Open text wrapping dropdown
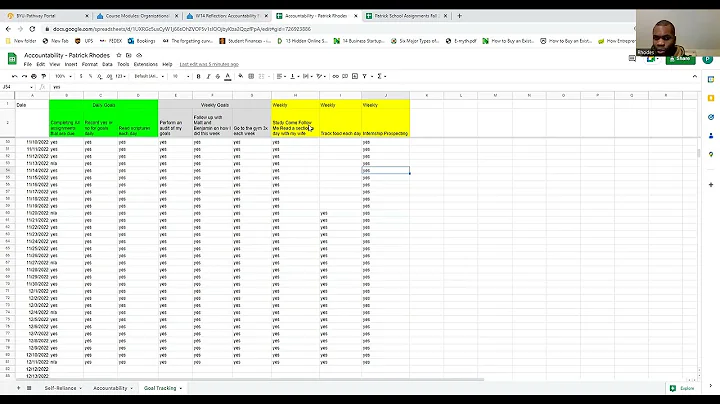 [307, 76]
